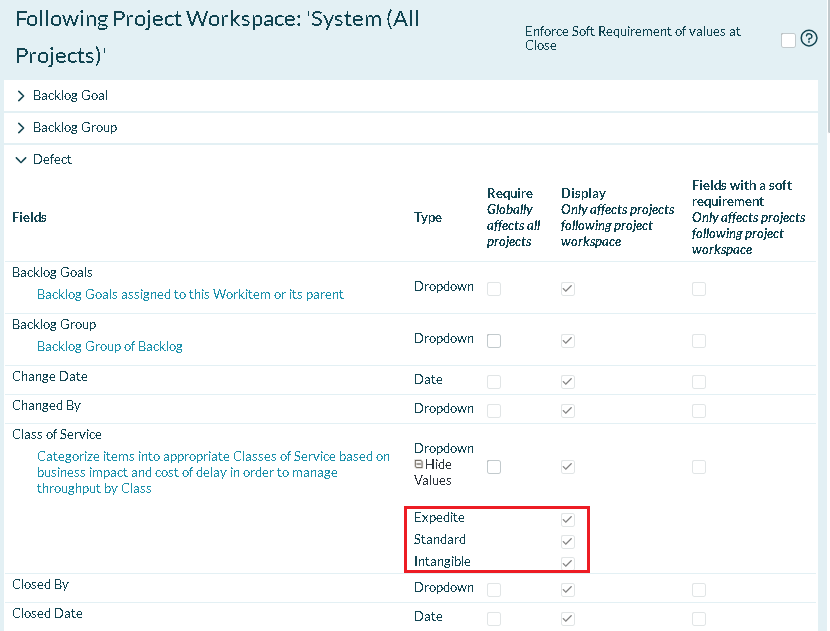This screenshot has height=631, width=830.
Task: Click 'Display Only affects projects' column header
Action: pos(618,217)
